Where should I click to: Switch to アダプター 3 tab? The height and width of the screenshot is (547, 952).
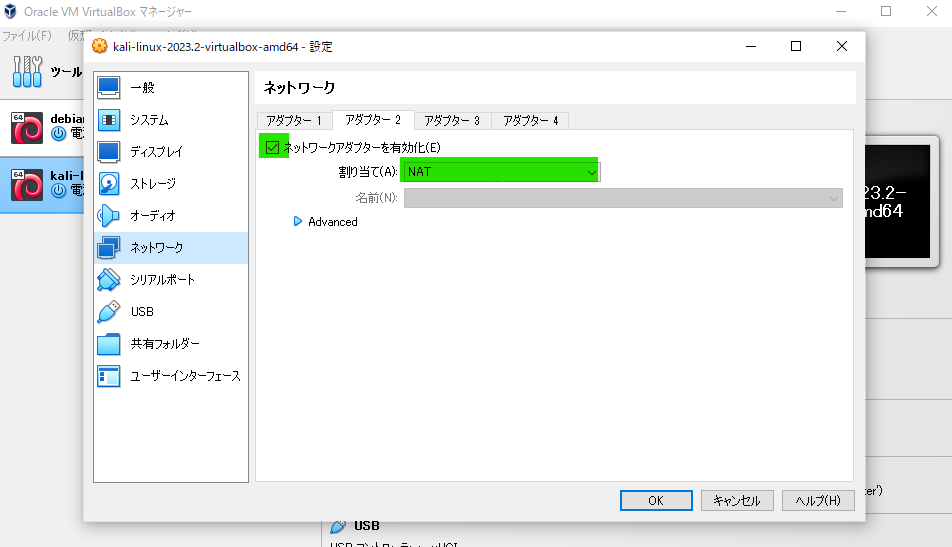(x=452, y=120)
